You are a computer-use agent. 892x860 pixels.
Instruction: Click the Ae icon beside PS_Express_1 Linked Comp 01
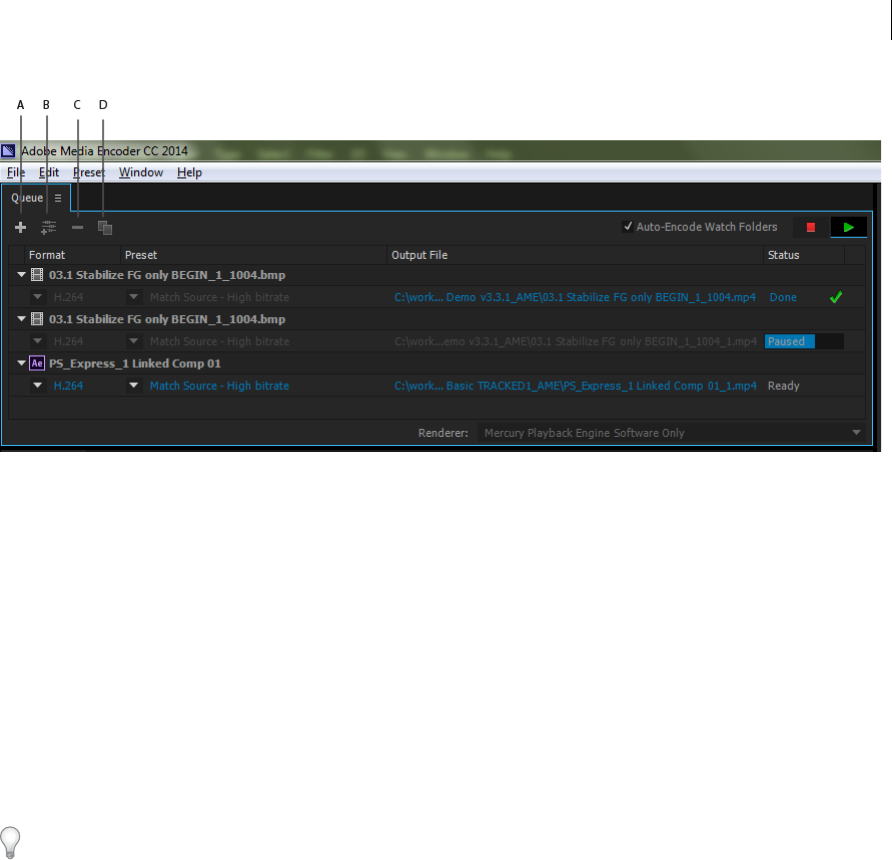click(x=37, y=363)
